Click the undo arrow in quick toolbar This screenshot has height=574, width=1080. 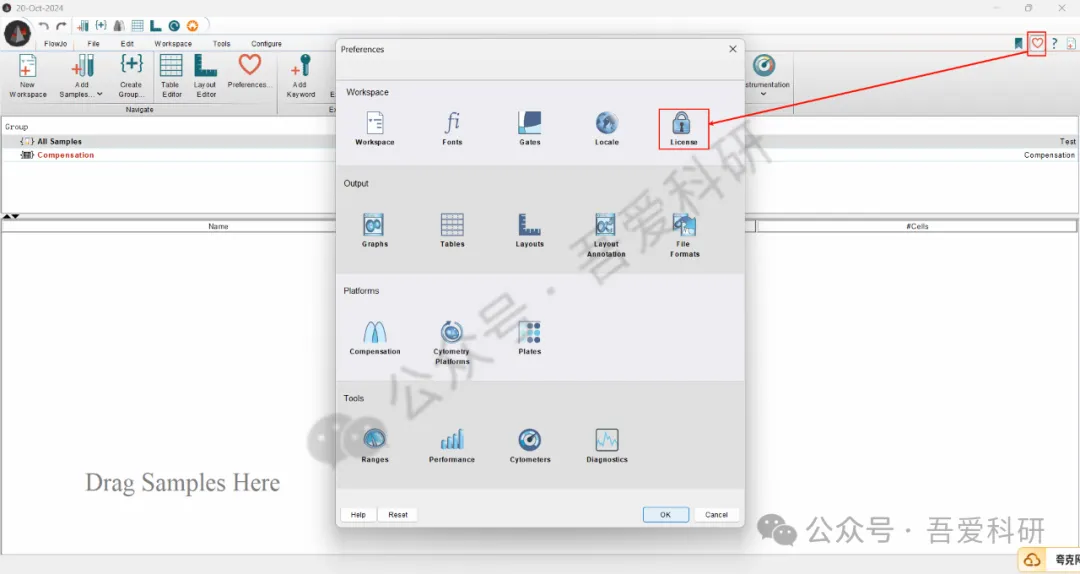43,26
